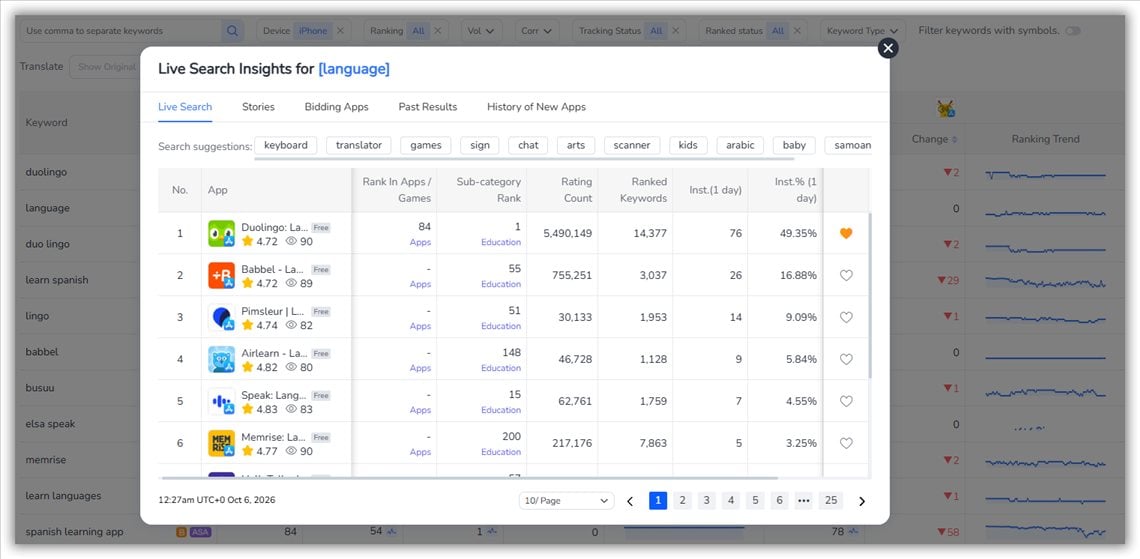Screen dimensions: 1140x559
Task: Select the elsa speak keyword row
Action: (x=50, y=424)
